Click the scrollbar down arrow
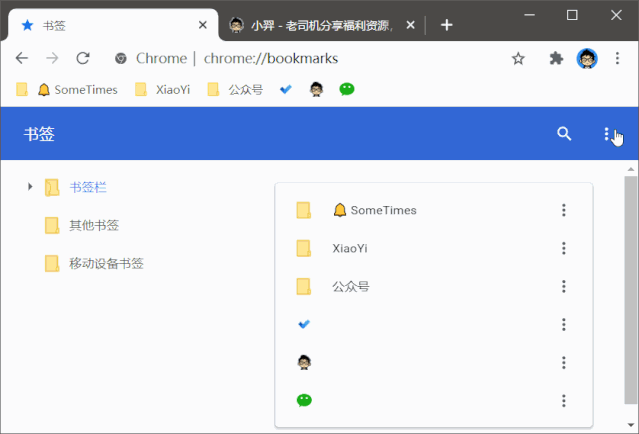 630,425
